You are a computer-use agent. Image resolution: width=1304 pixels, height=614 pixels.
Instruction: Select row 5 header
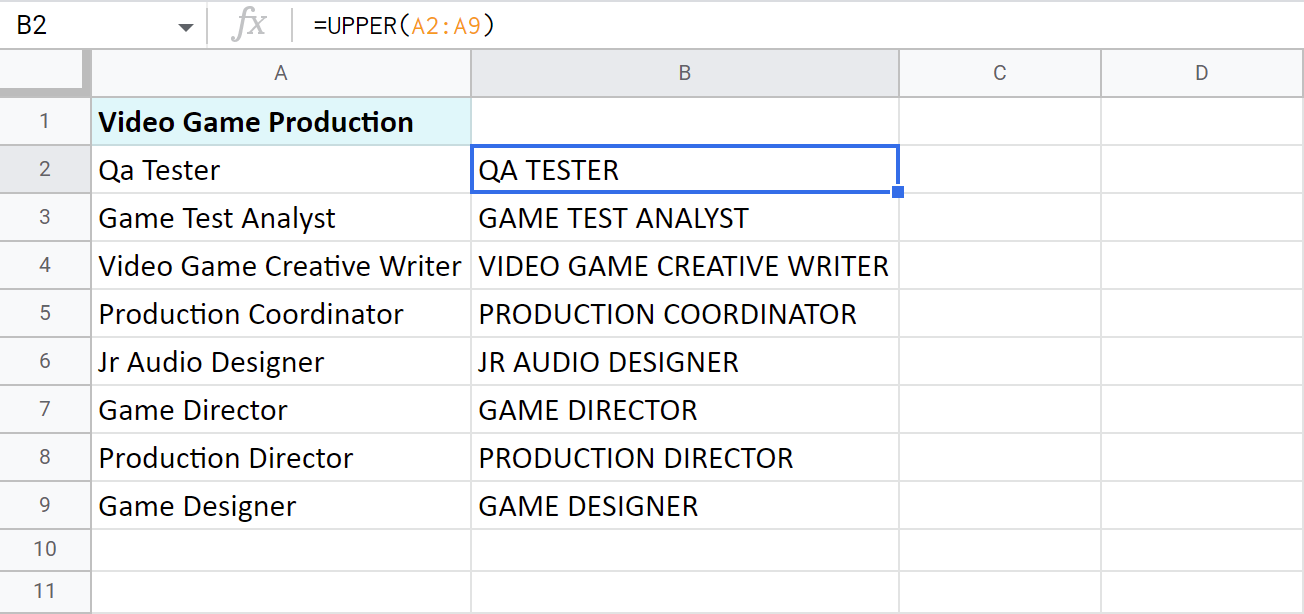coord(45,314)
